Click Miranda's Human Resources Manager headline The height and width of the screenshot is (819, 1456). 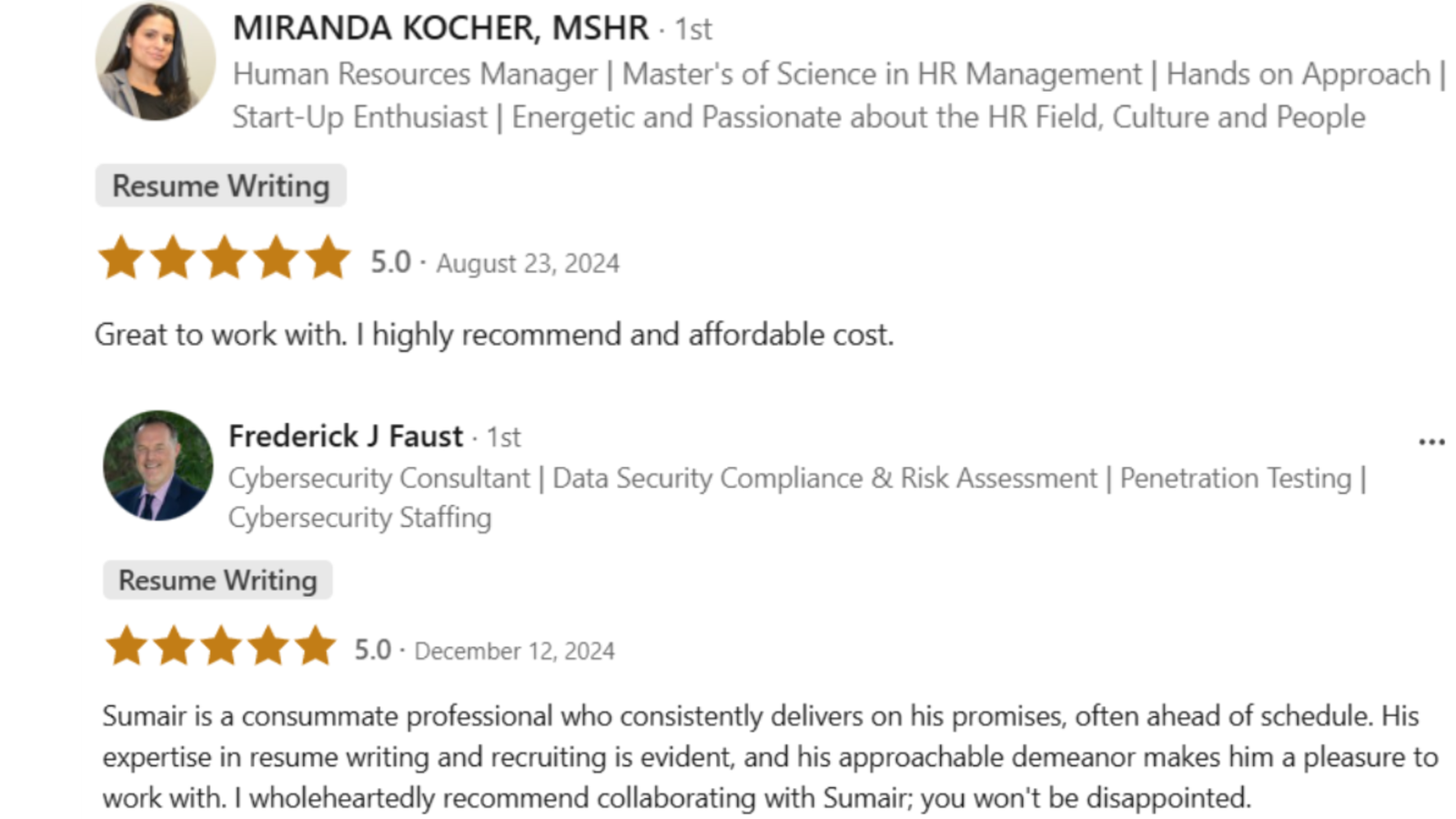point(839,96)
